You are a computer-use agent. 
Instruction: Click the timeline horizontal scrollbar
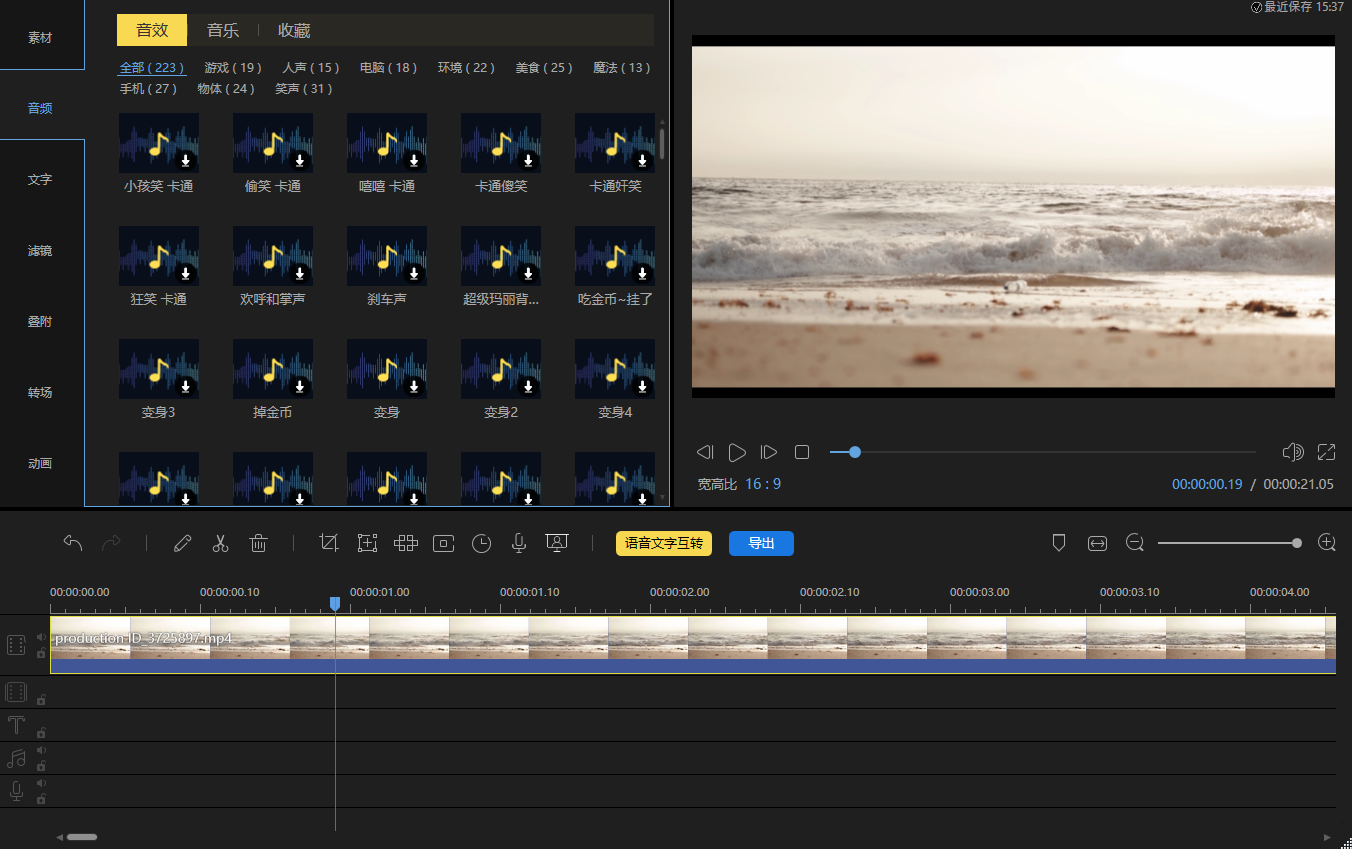click(x=82, y=836)
